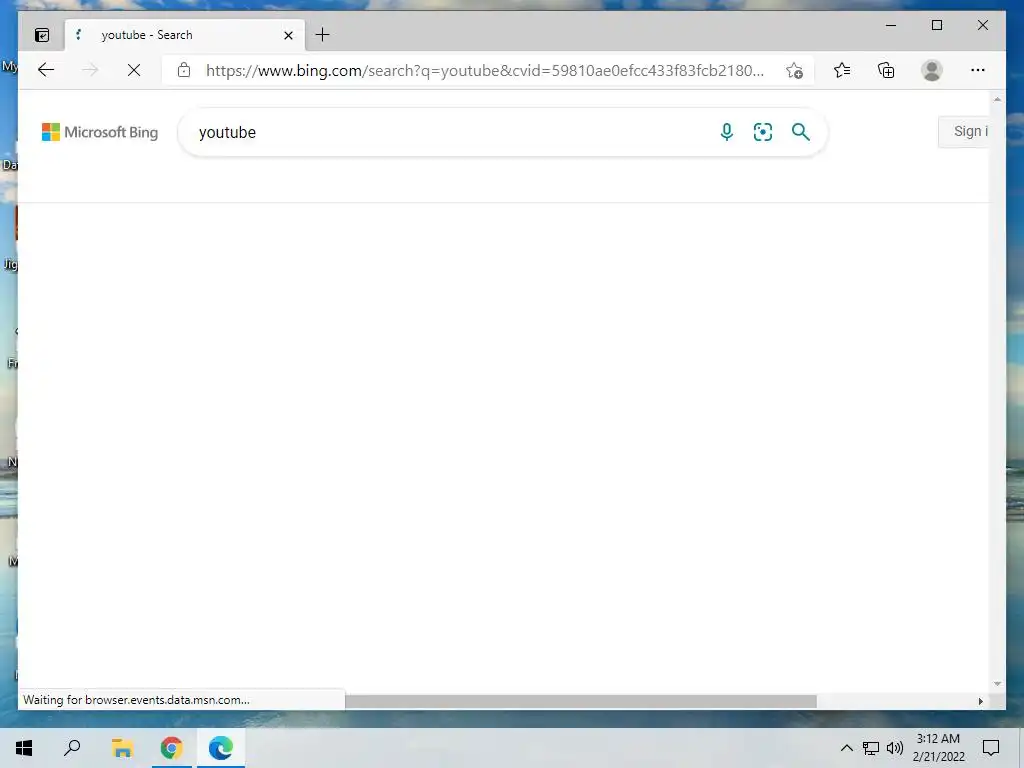This screenshot has height=768, width=1024.
Task: Open a new tab with plus button
Action: 323,35
